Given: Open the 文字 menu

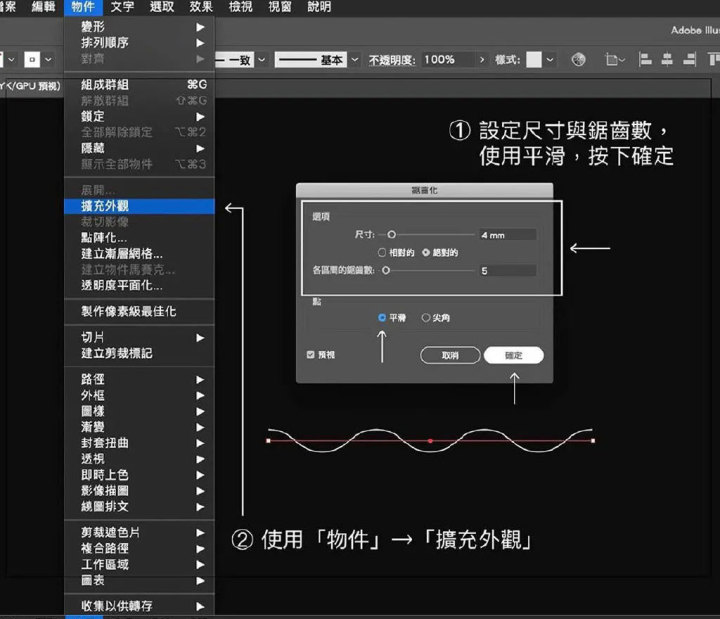Looking at the screenshot, I should [122, 7].
